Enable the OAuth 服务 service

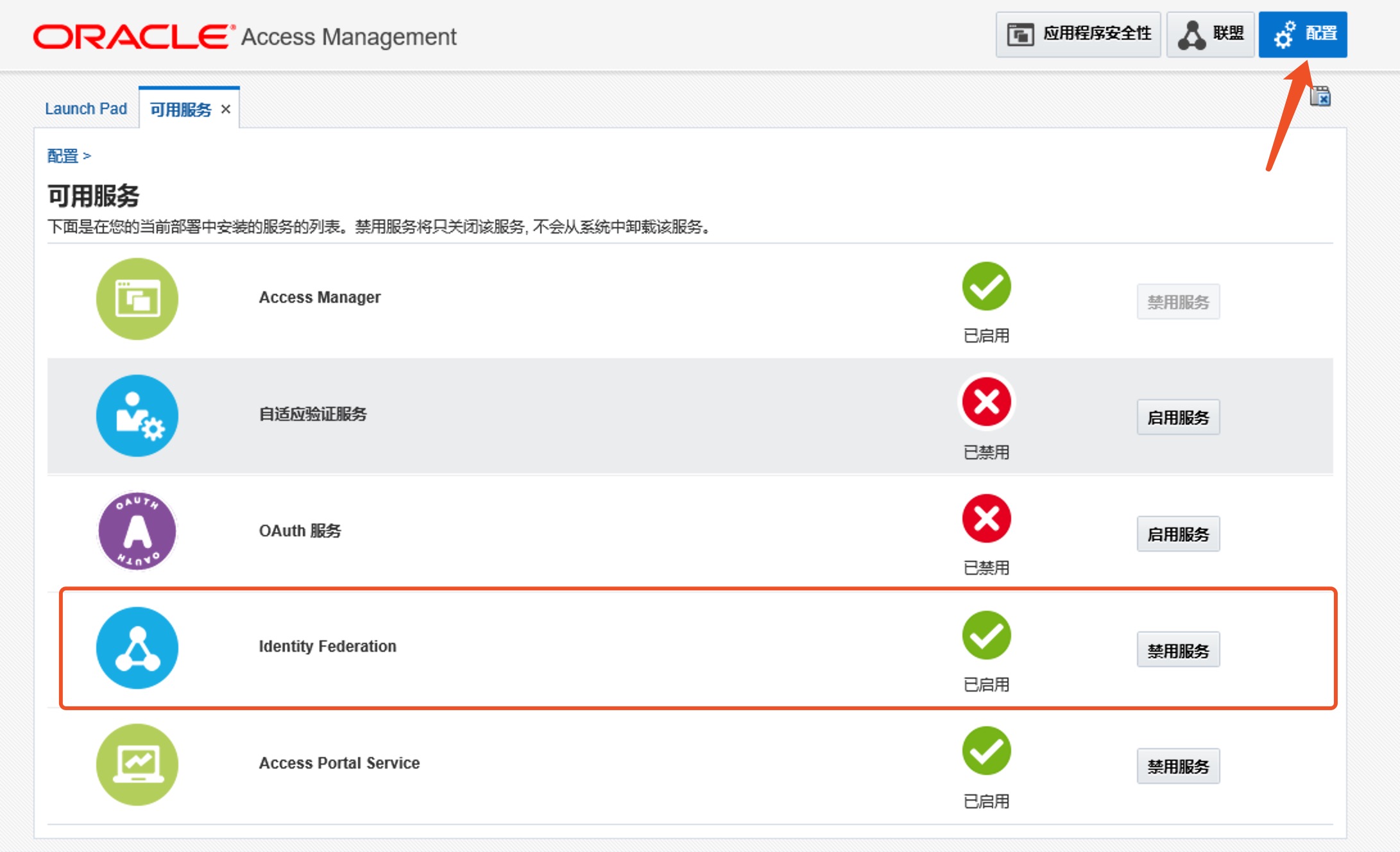tap(1178, 534)
